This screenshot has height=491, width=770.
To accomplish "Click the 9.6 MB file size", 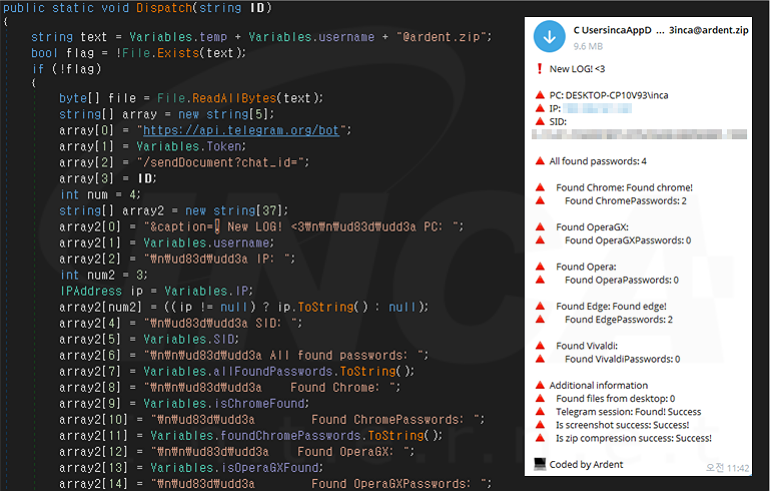I will [588, 46].
